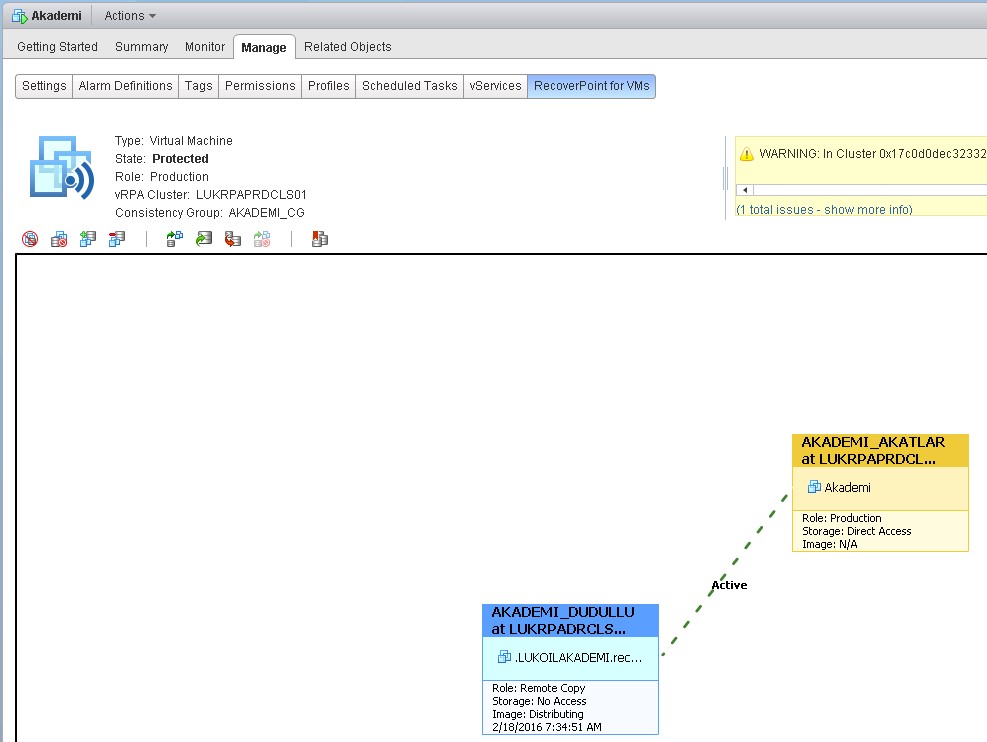Select the RecoverPoint for VMs sub-tab
Screen dimensions: 987x742
coord(592,86)
